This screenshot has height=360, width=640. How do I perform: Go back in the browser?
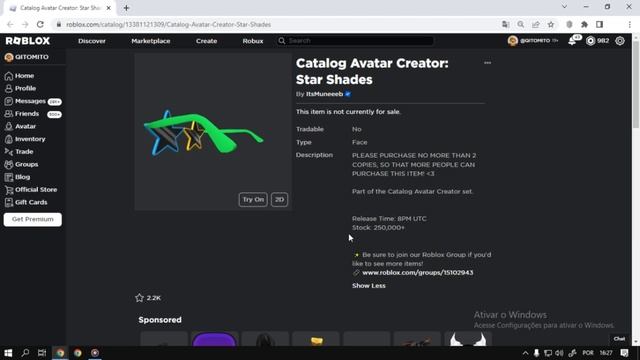click(10, 24)
